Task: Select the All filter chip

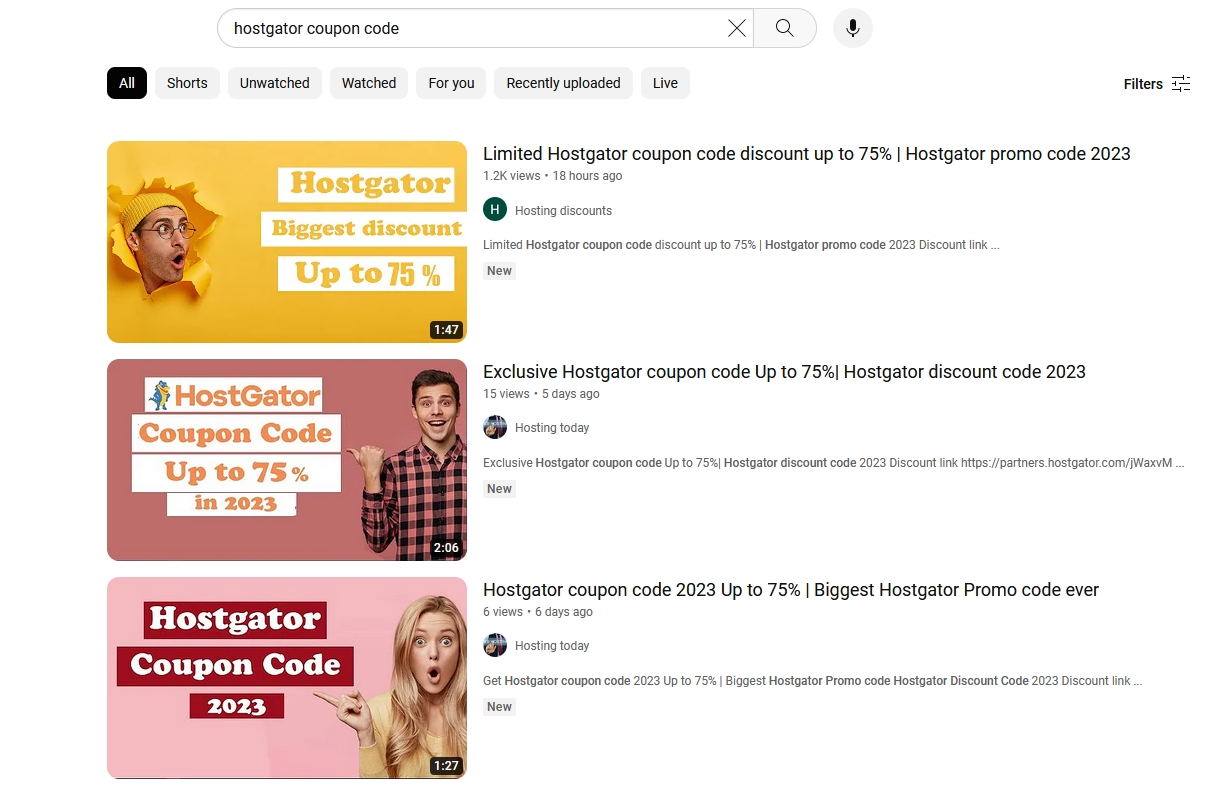Action: (x=127, y=83)
